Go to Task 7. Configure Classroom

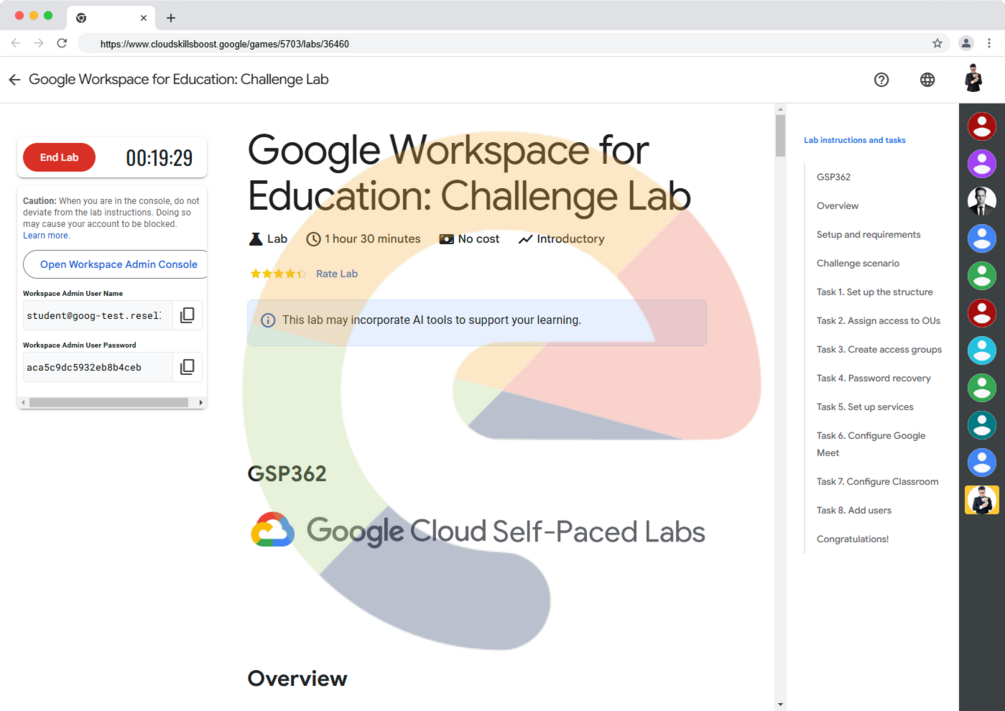(x=877, y=481)
